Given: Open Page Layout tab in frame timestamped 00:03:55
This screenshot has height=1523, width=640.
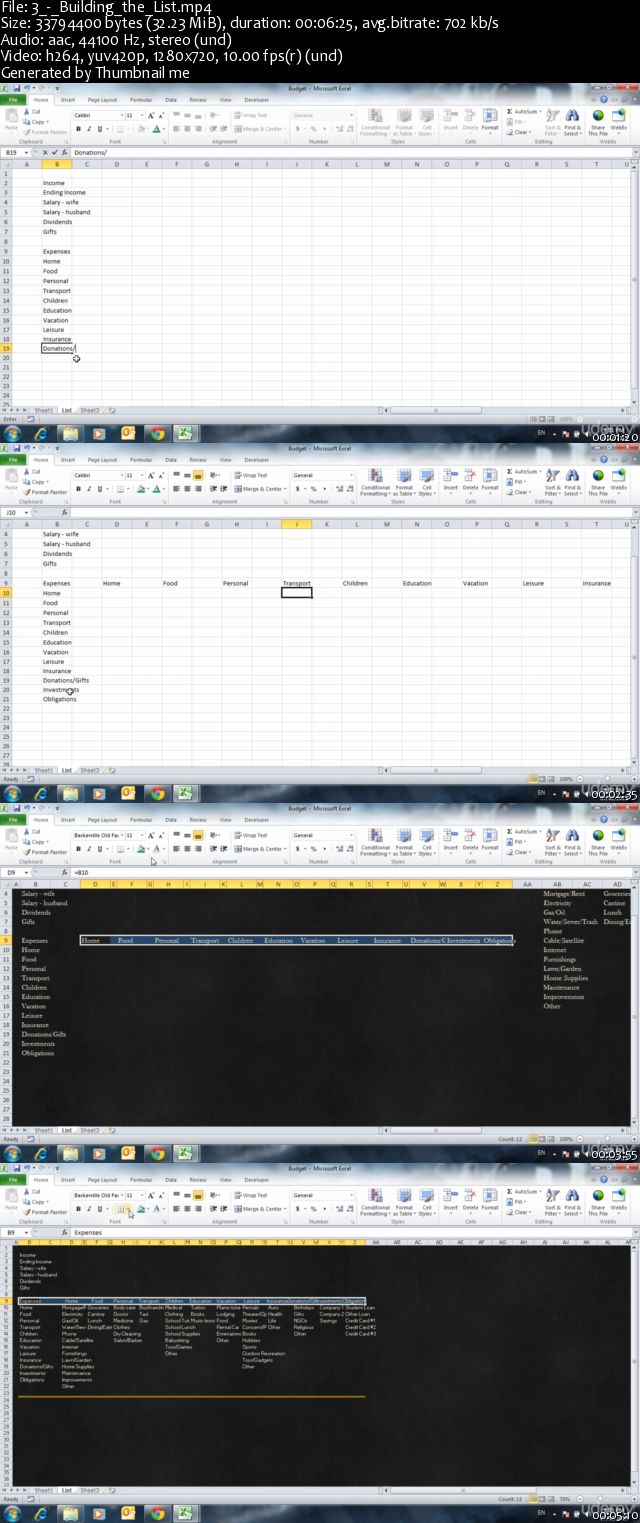Looking at the screenshot, I should (x=102, y=820).
